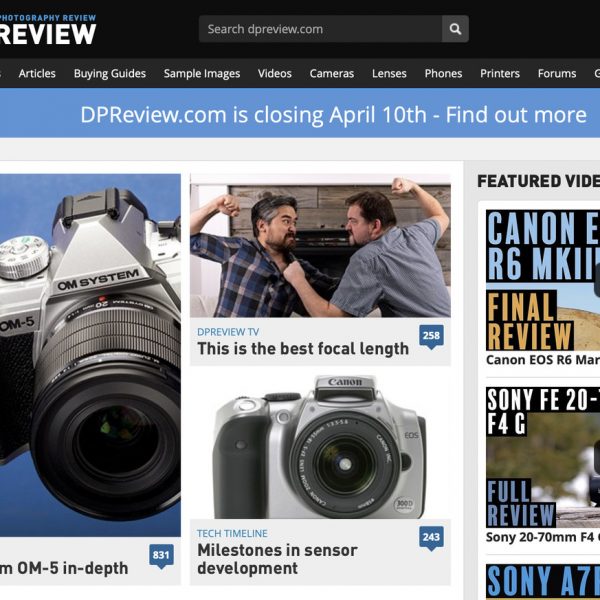Open the Canon EOS R6 video title link
This screenshot has height=600, width=600.
point(543,360)
